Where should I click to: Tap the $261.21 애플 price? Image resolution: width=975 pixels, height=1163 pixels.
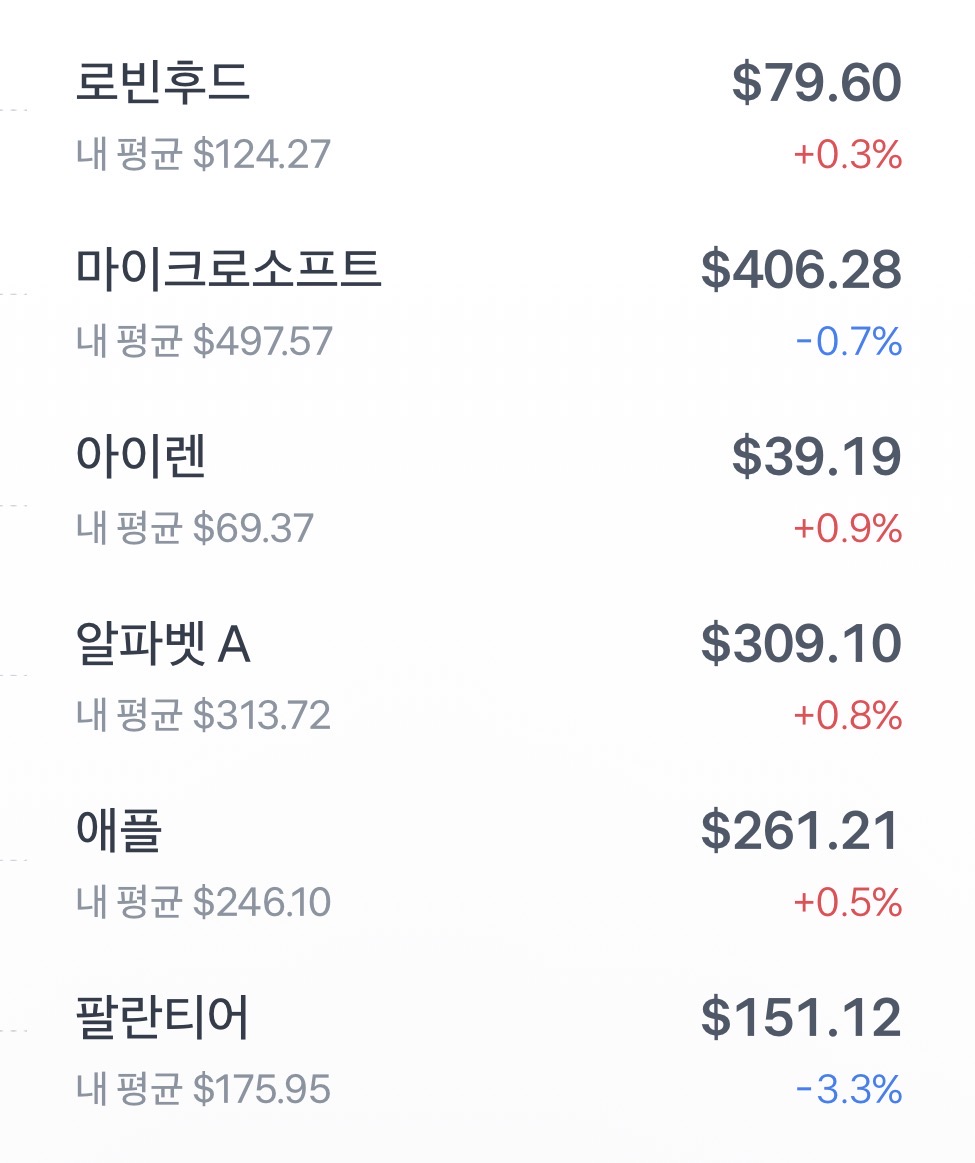pos(801,831)
